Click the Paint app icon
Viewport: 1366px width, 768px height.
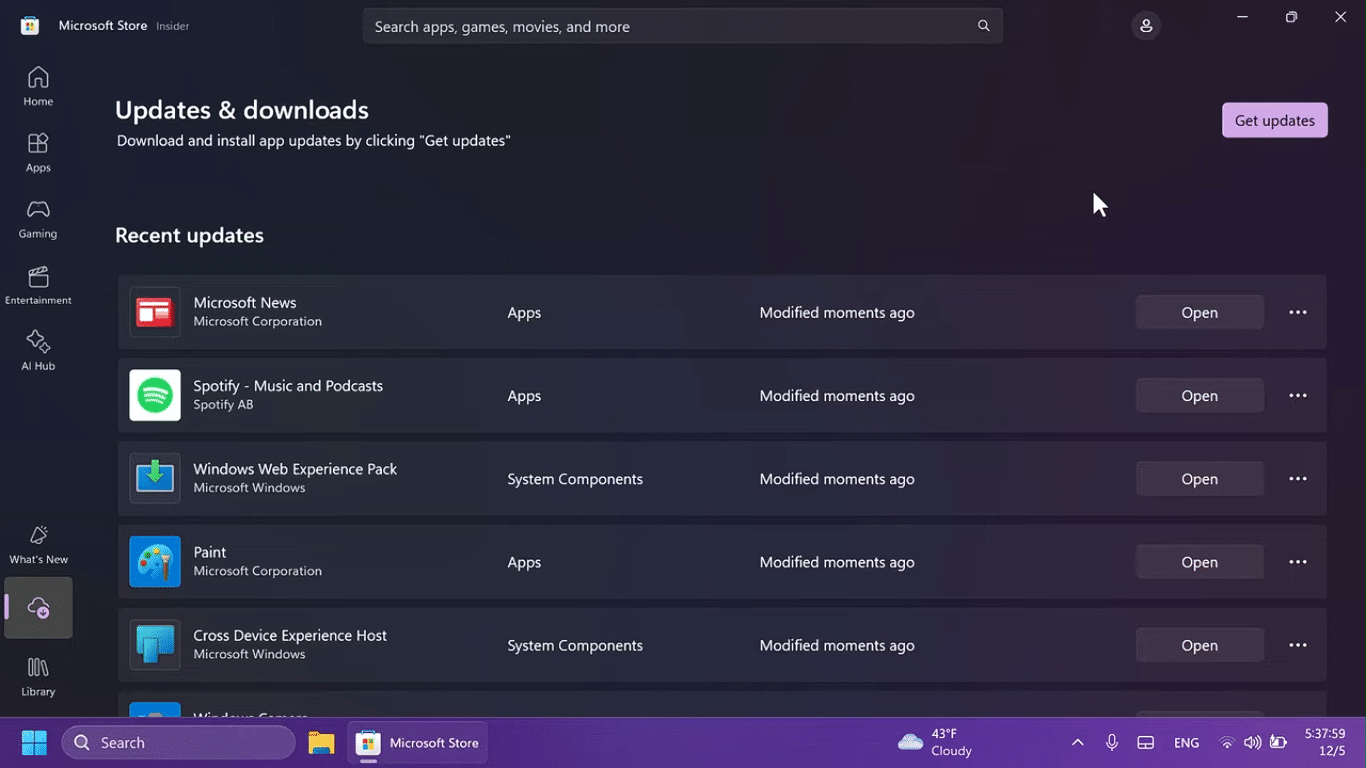coord(155,561)
